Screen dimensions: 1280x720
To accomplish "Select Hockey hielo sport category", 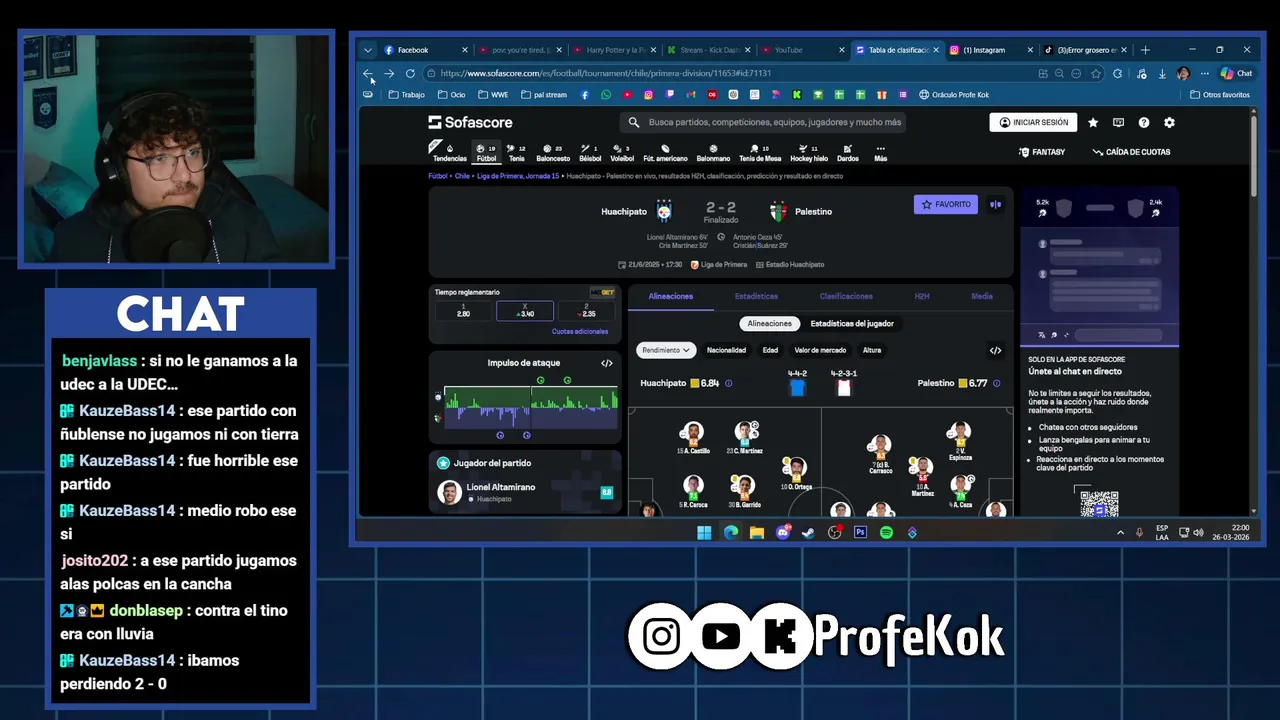I will [x=809, y=152].
